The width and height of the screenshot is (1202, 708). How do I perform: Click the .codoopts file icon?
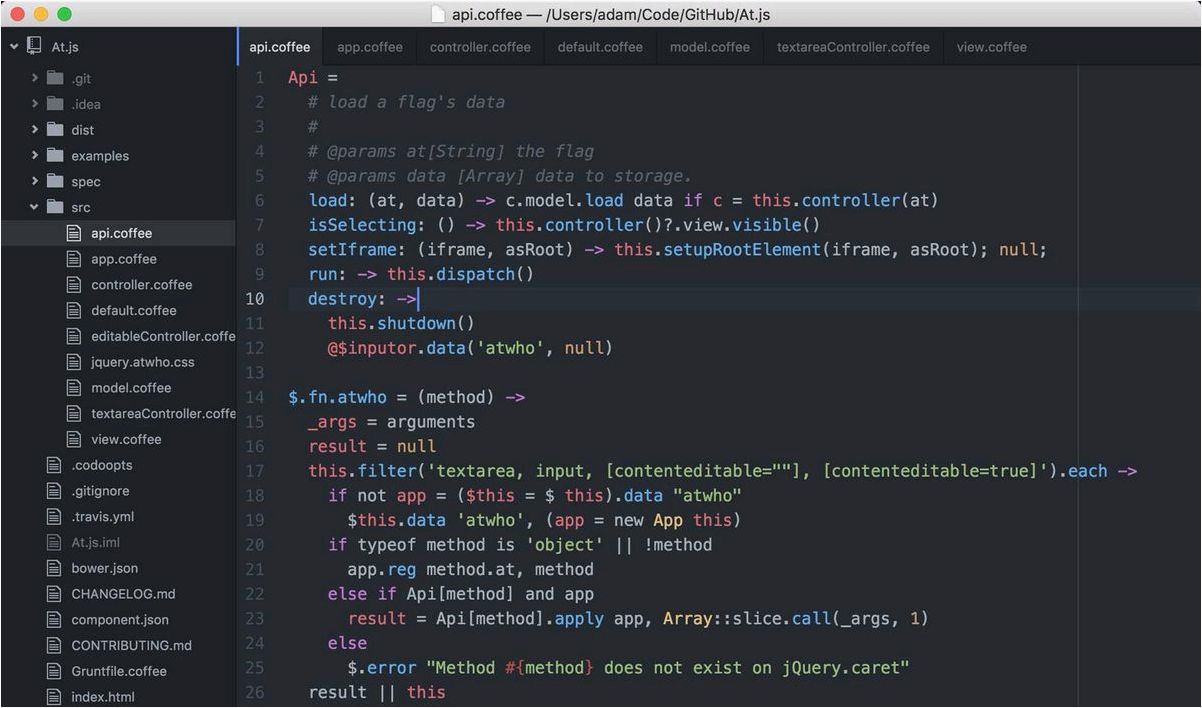(54, 465)
